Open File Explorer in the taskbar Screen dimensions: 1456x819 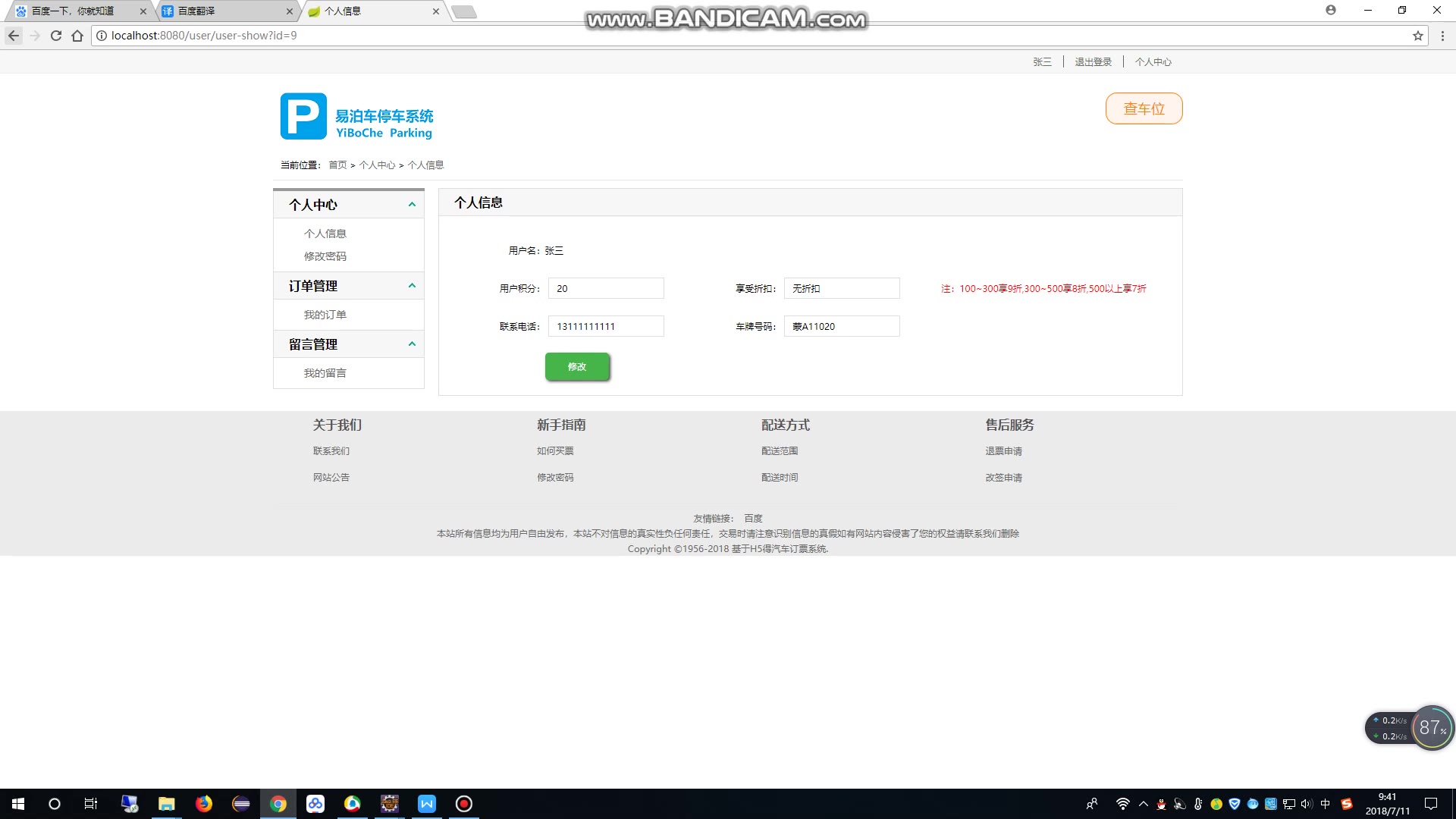point(166,804)
